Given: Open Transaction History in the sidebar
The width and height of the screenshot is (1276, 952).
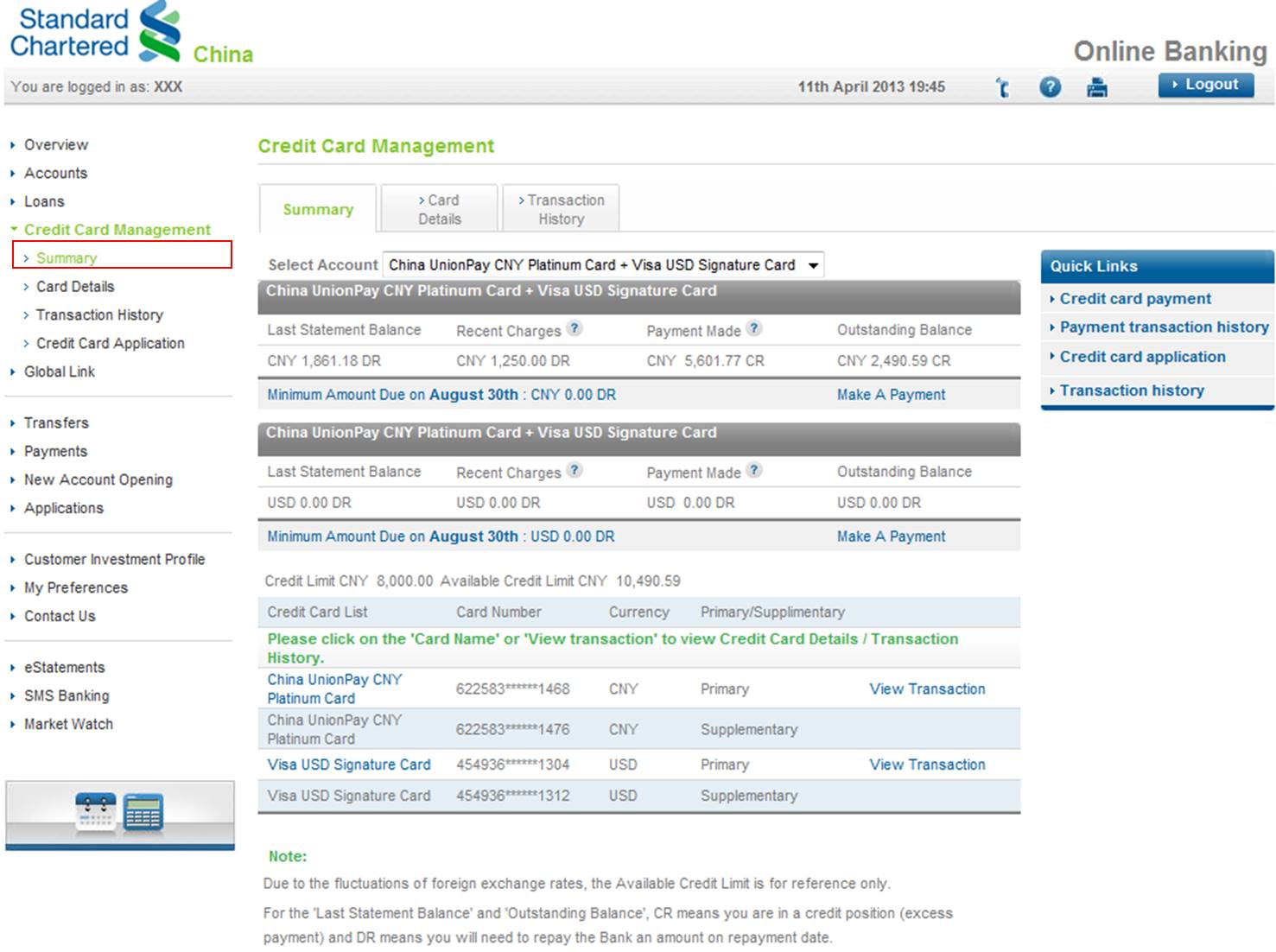Looking at the screenshot, I should coord(99,314).
